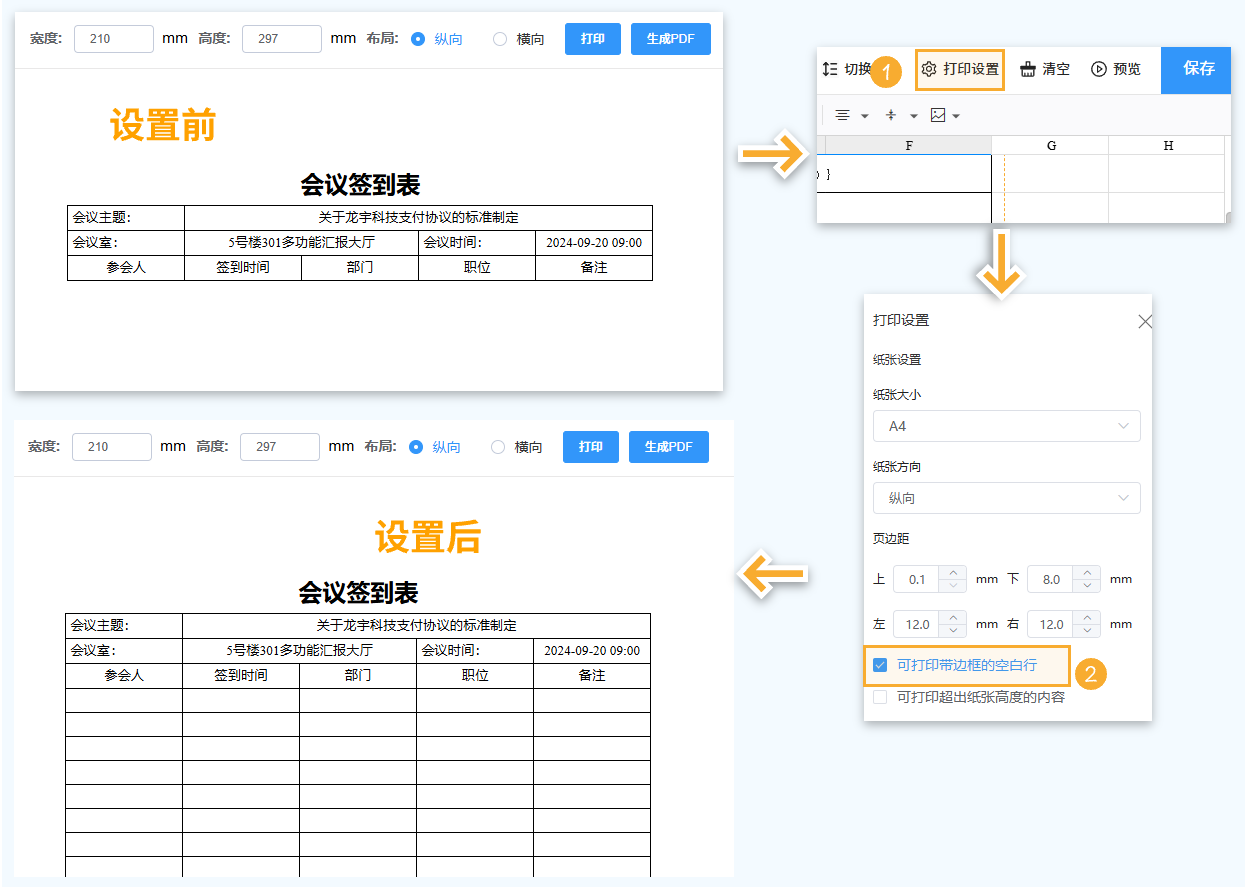Image resolution: width=1246 pixels, height=887 pixels.
Task: Clear the sheet using the 清空 brush icon
Action: (x=1028, y=68)
